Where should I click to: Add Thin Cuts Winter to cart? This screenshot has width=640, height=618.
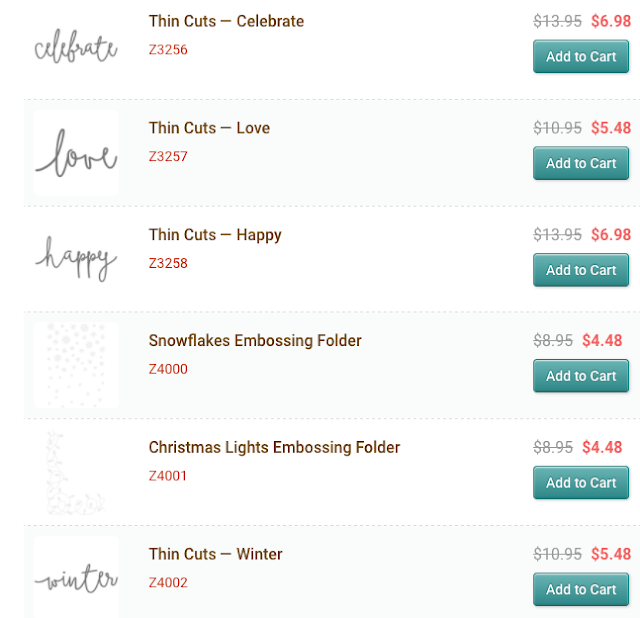point(580,590)
